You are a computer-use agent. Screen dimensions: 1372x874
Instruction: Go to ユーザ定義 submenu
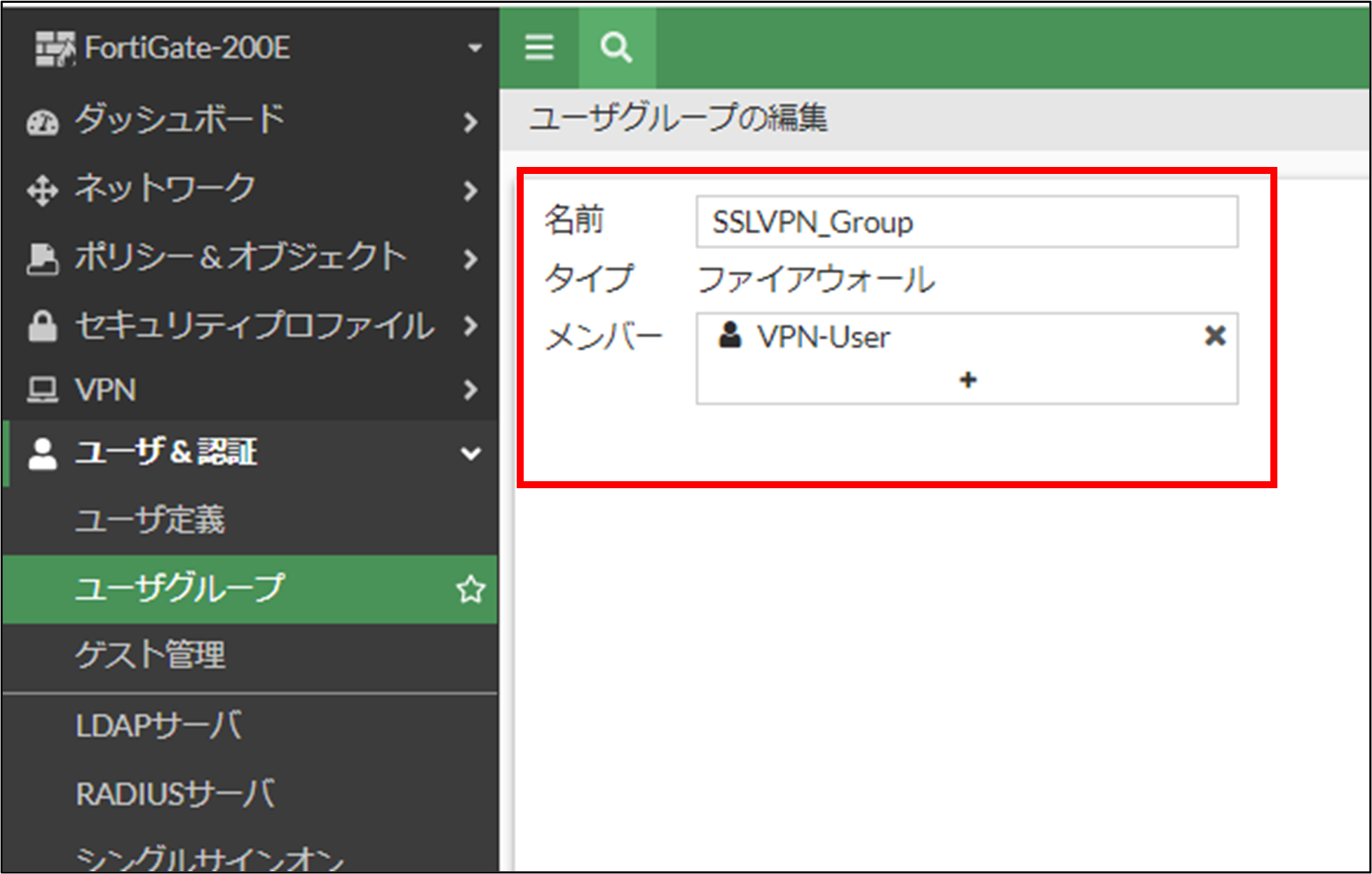click(x=250, y=520)
